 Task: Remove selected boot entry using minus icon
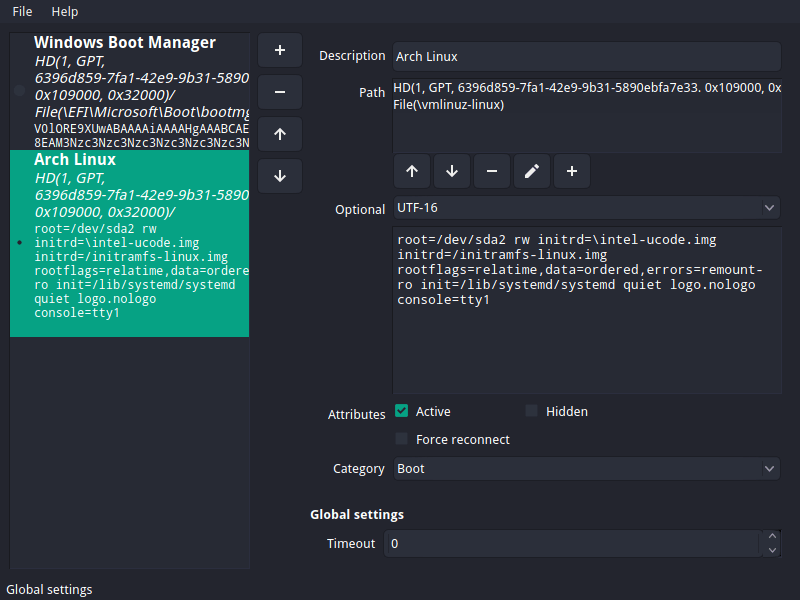[280, 91]
